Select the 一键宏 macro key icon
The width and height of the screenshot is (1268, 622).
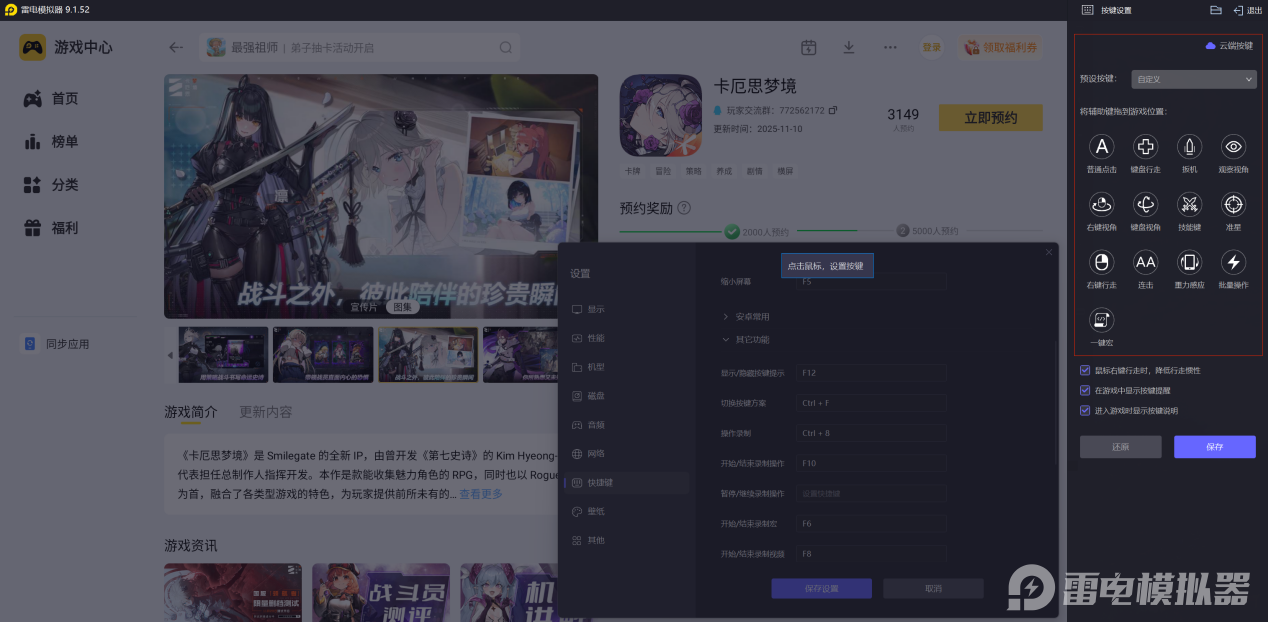click(x=1101, y=320)
